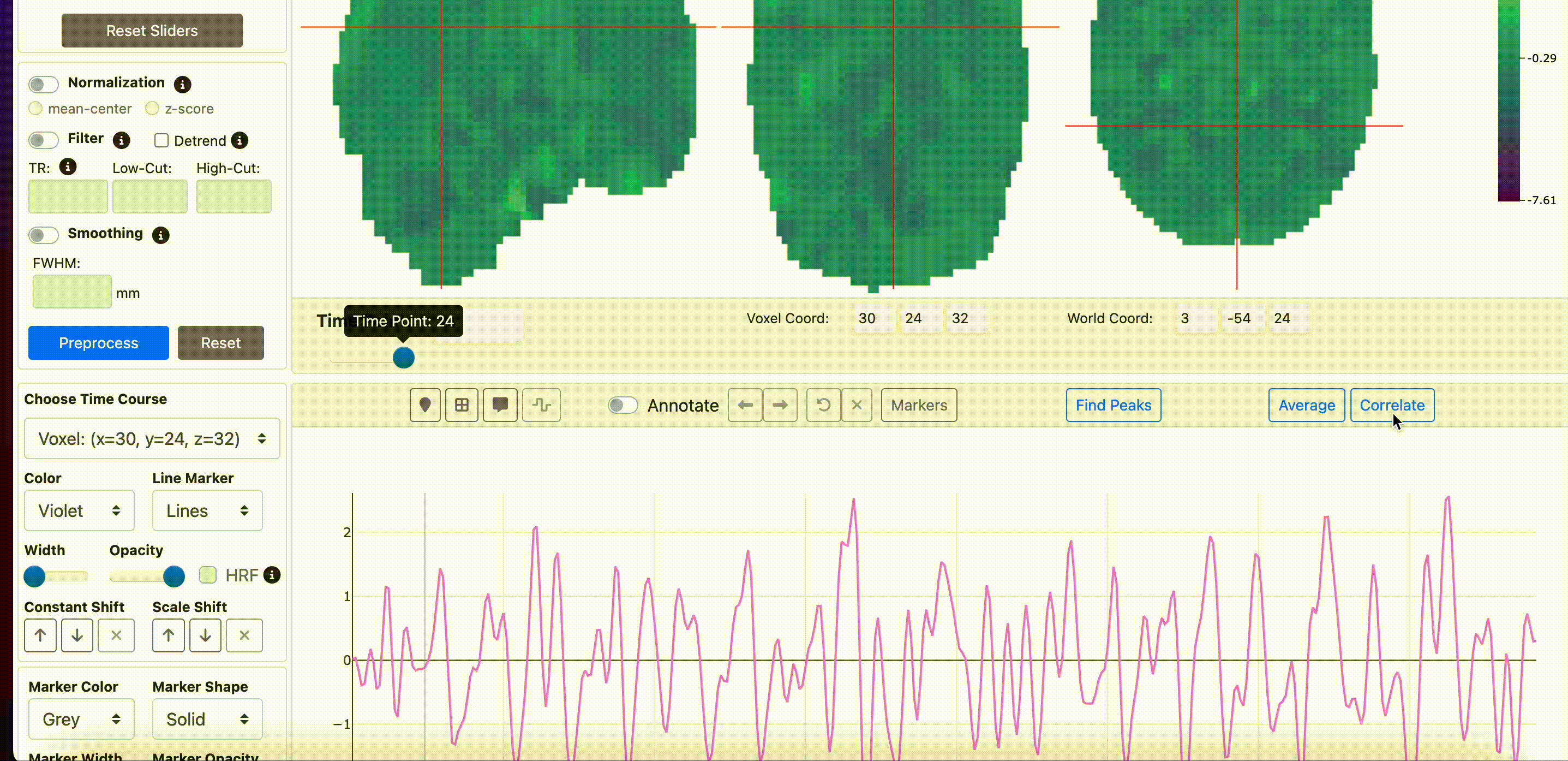Click the waveform step icon button

point(541,405)
